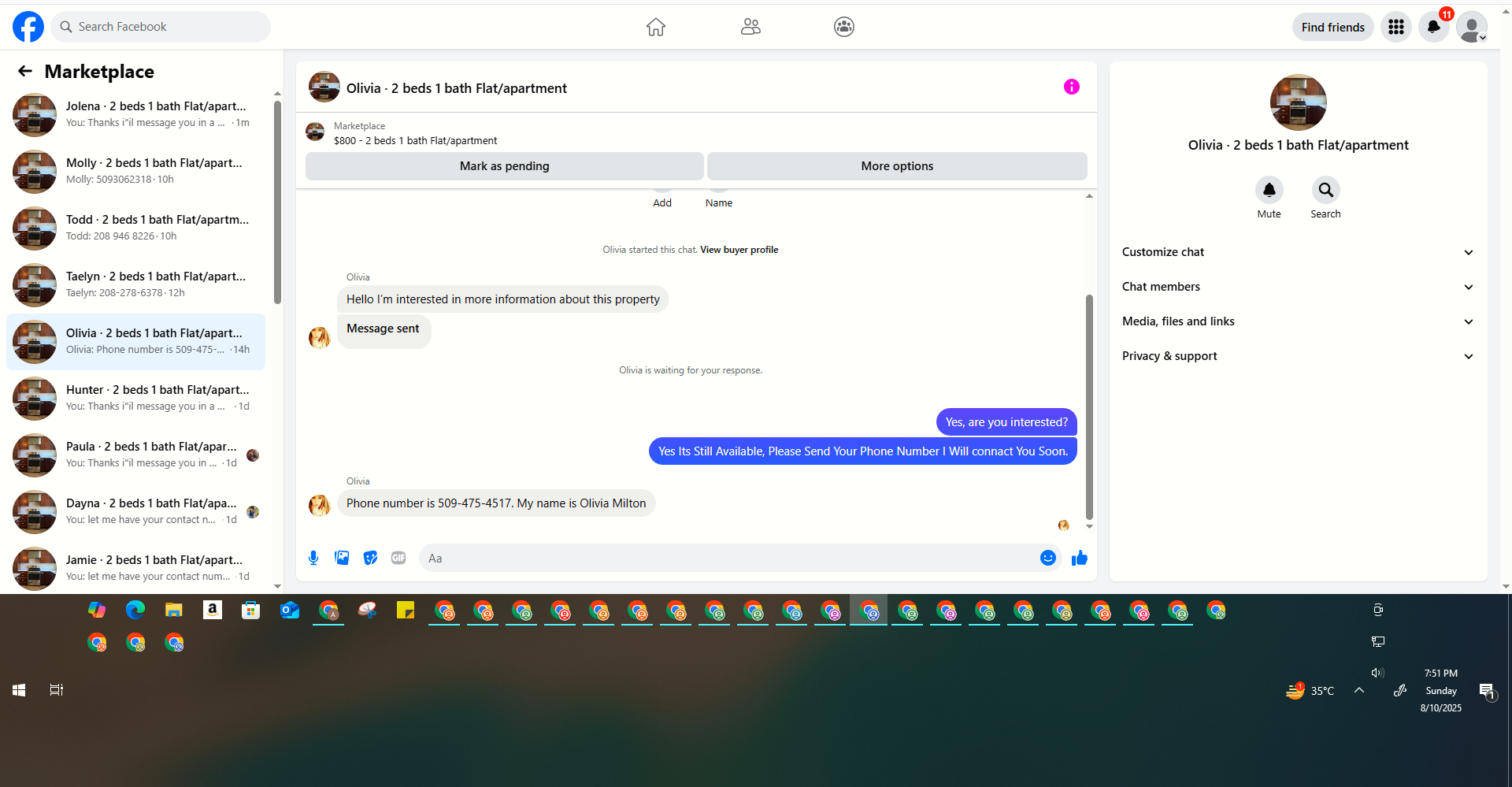
Task: Click Olivia's listing thumbnail in right panel
Action: tap(1298, 102)
